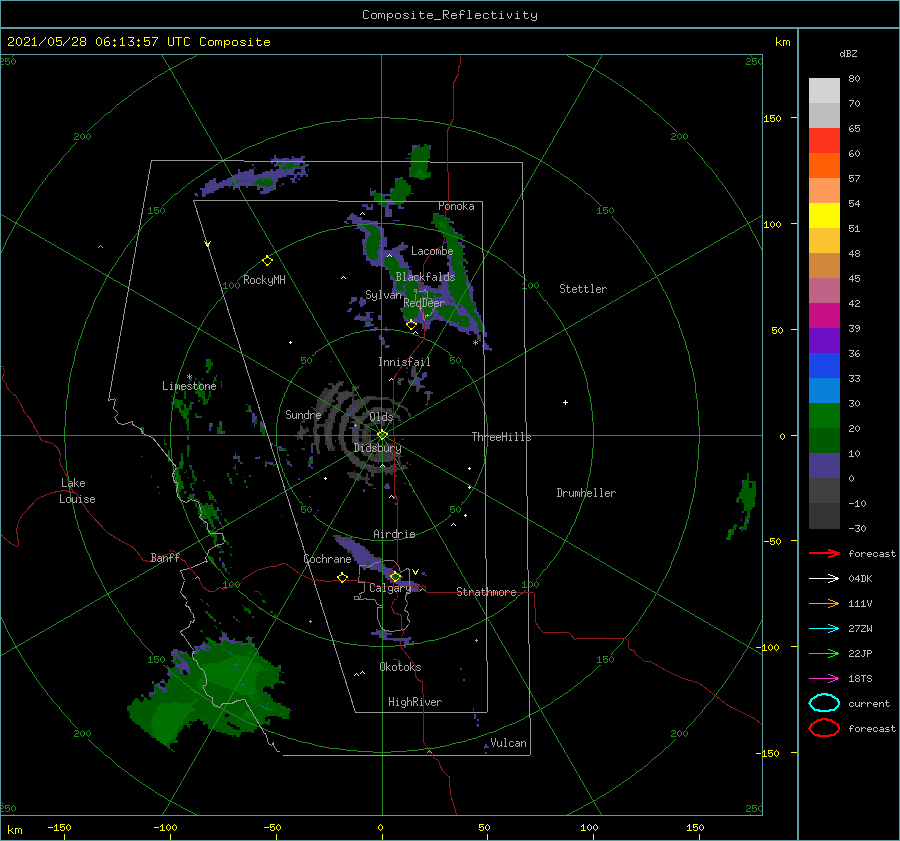Click the Didsbury town label
Image resolution: width=900 pixels, height=841 pixels.
[377, 448]
